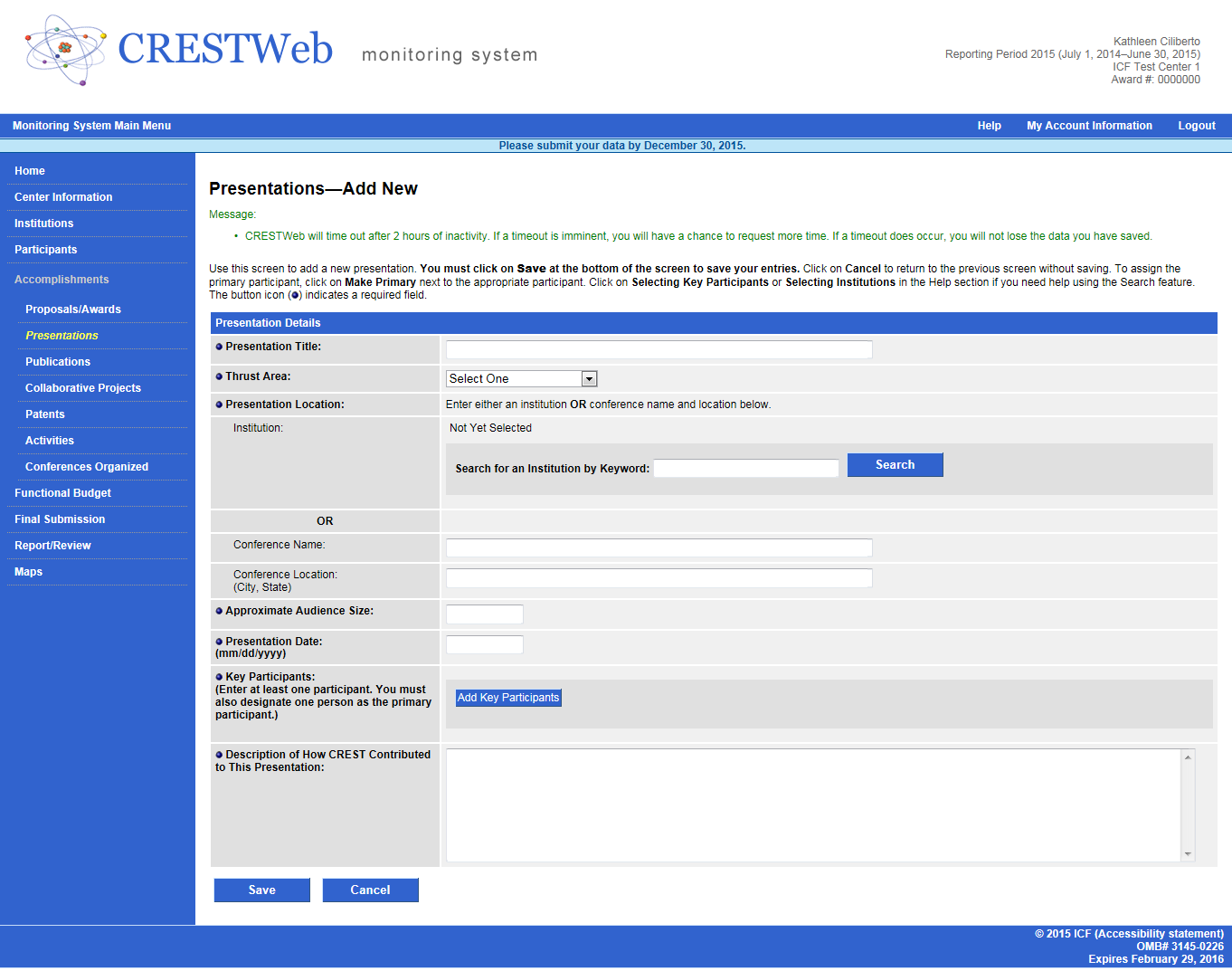This screenshot has width=1232, height=971.
Task: Save the new presentation
Action: [x=262, y=890]
